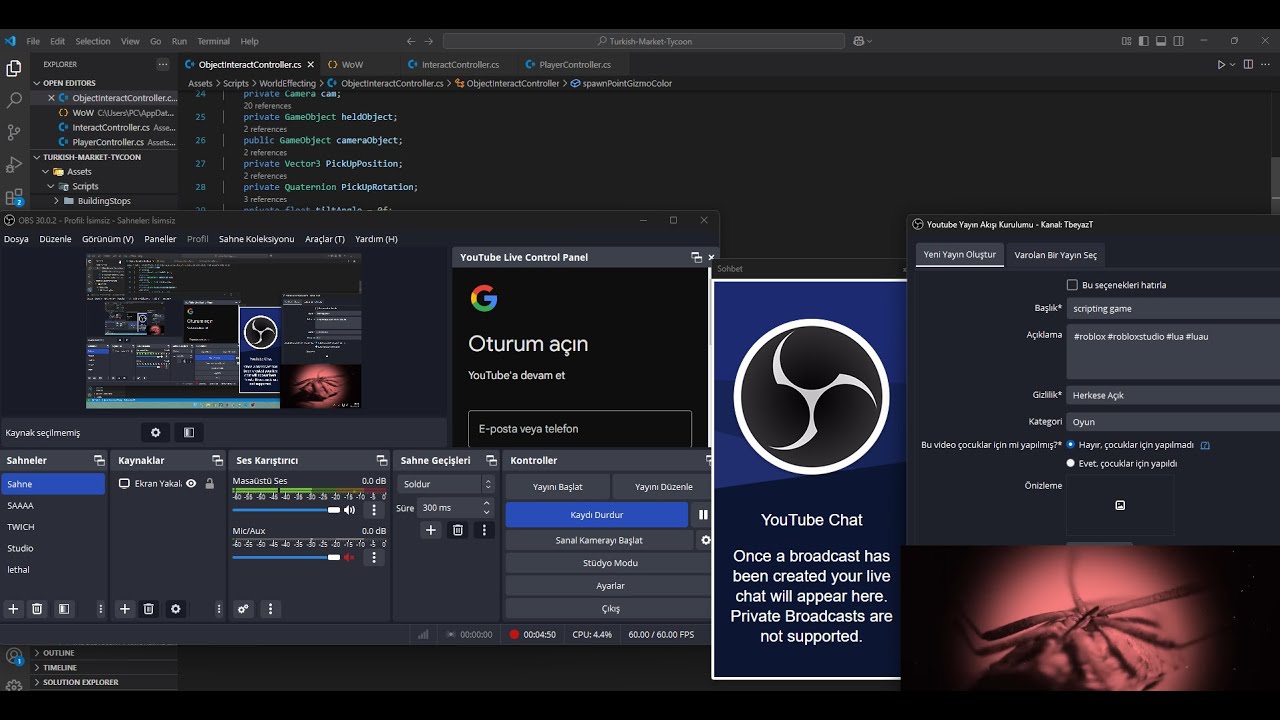Pop out the Ses Karıştırıcı dock

[x=381, y=460]
